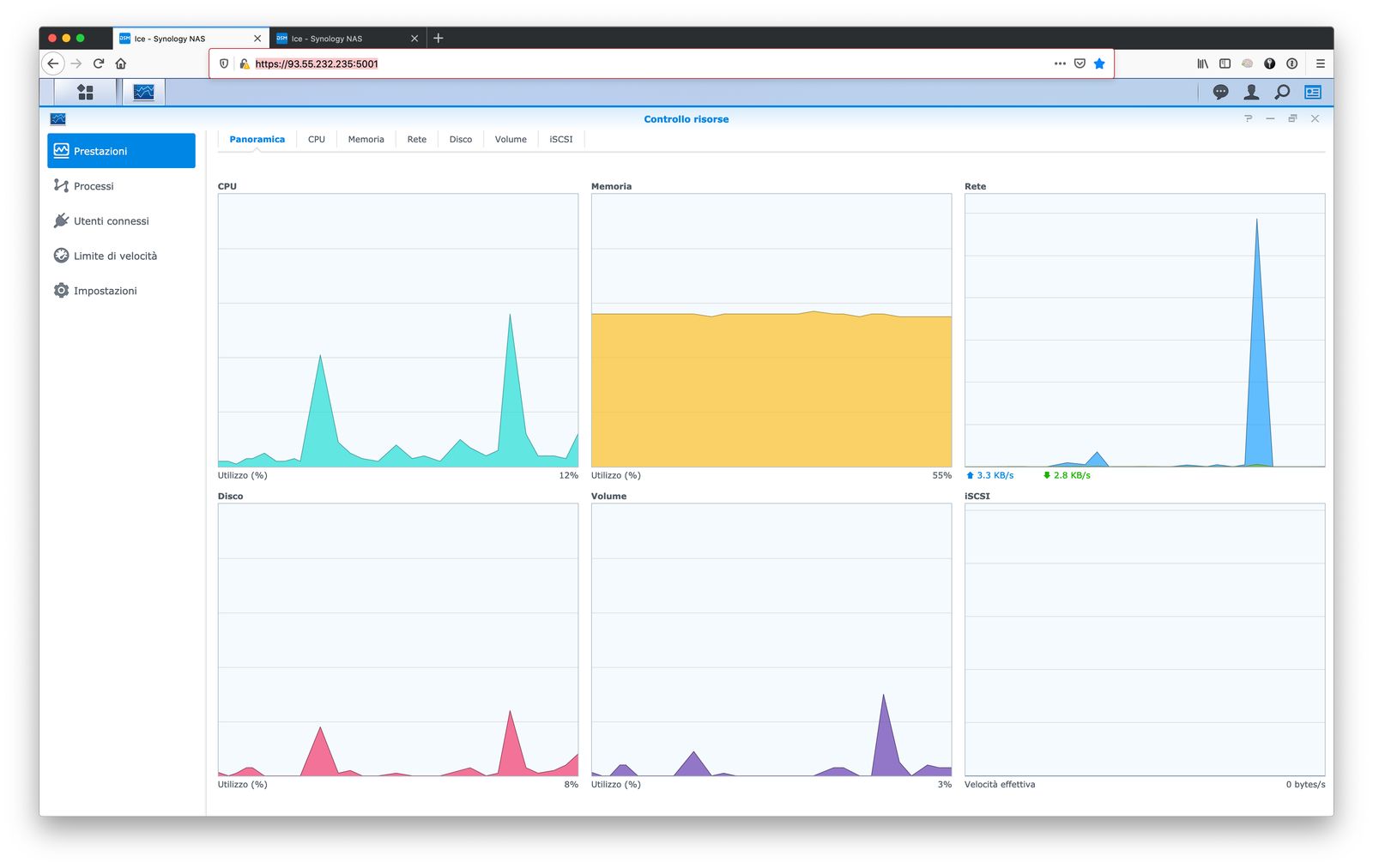1373x868 pixels.
Task: Open Impostazioni in the sidebar
Action: (x=121, y=291)
